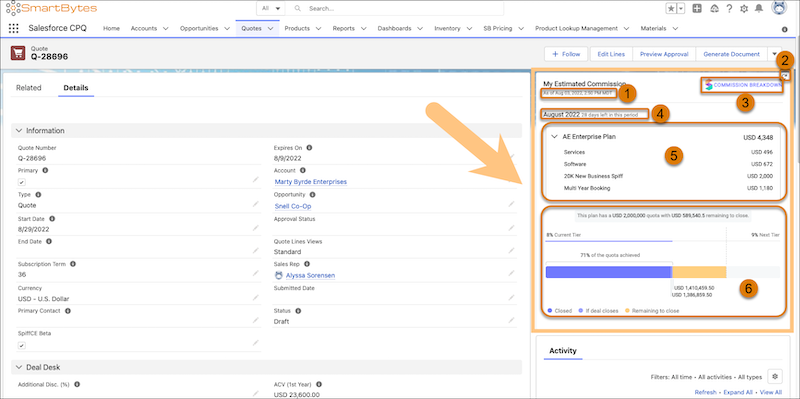
Task: Open the setup gear icon
Action: tap(744, 8)
